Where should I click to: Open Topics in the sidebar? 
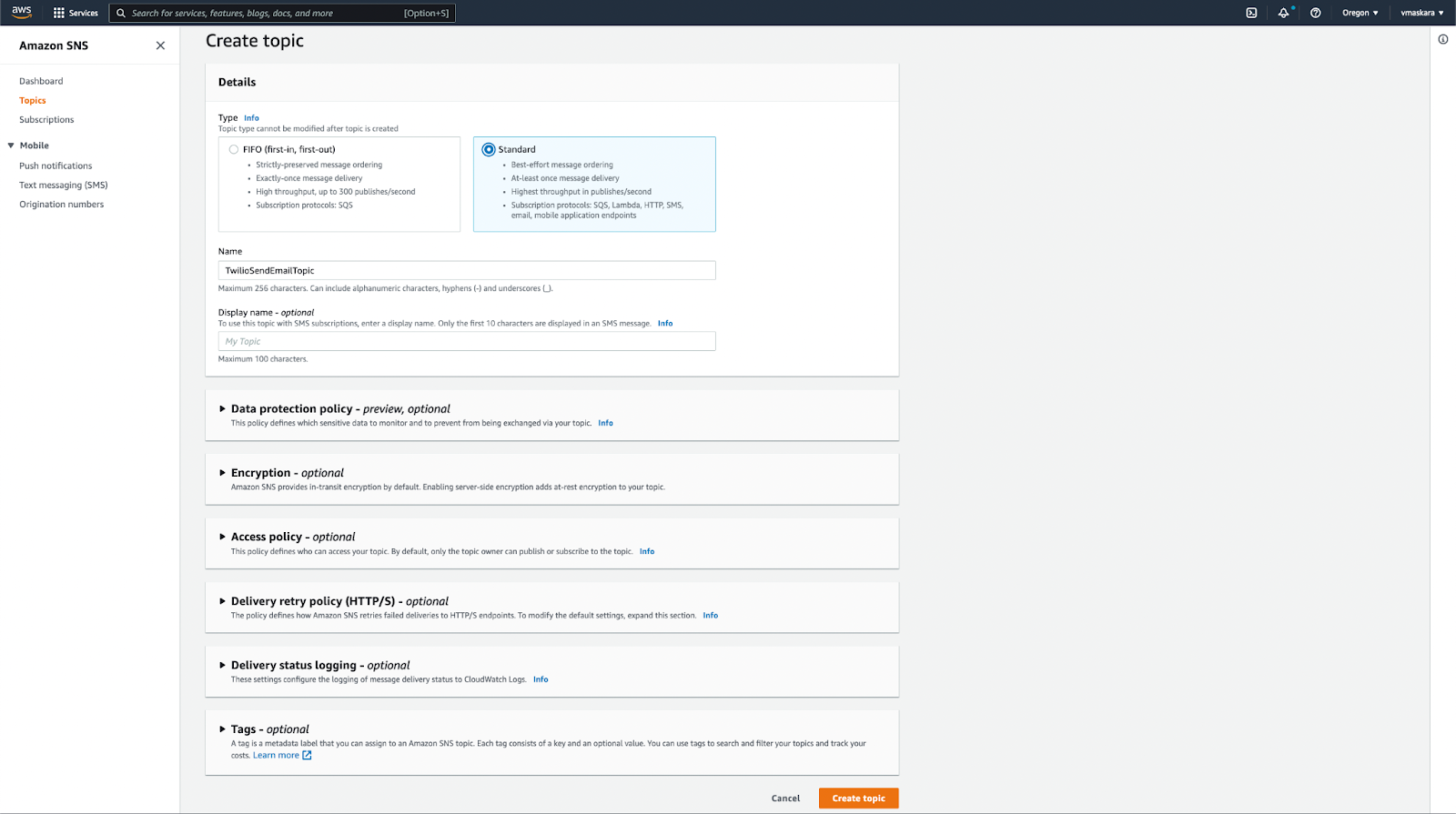click(x=33, y=100)
